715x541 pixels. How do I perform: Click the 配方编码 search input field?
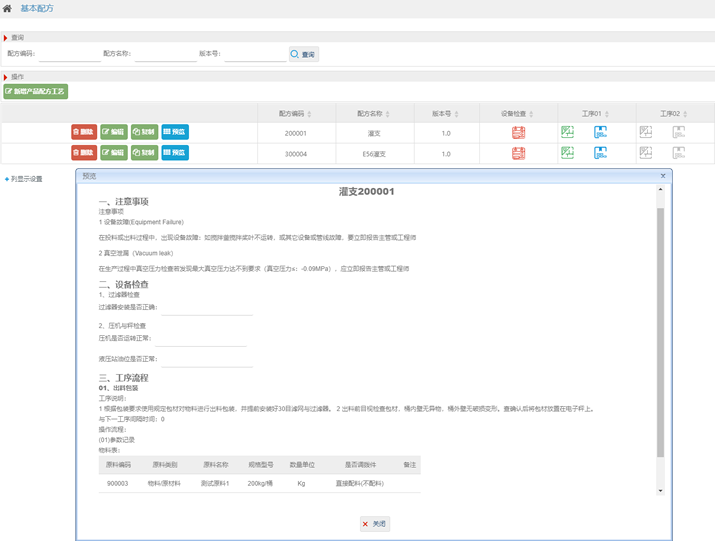pos(68,55)
